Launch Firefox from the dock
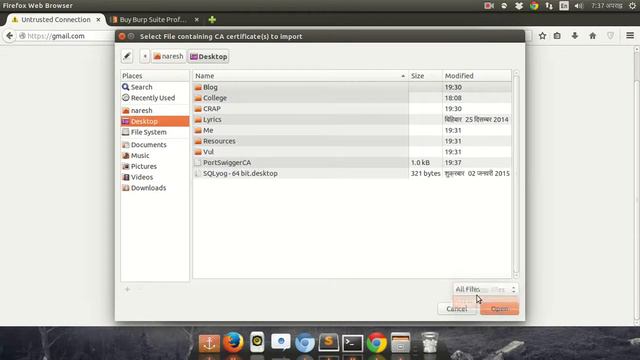This screenshot has height=360, width=640. [233, 342]
